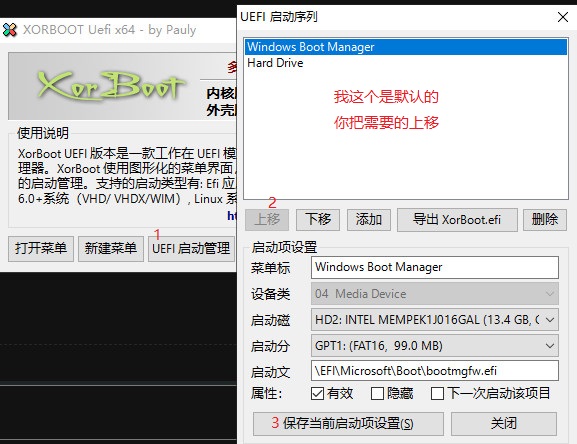Edit the 启动文 bootmgfw.efi path field
The width and height of the screenshot is (577, 444).
tap(435, 371)
